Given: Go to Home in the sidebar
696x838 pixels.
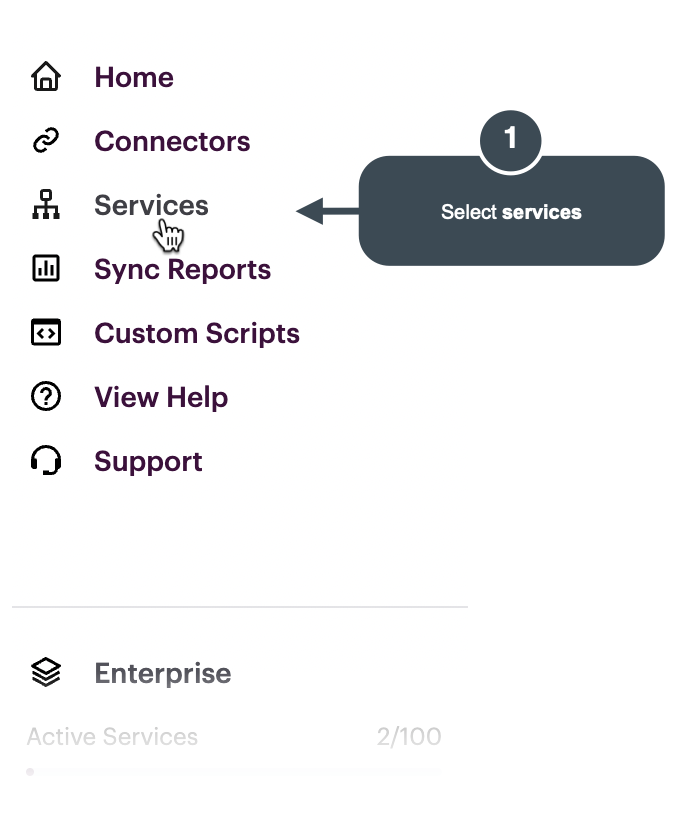Looking at the screenshot, I should (134, 77).
